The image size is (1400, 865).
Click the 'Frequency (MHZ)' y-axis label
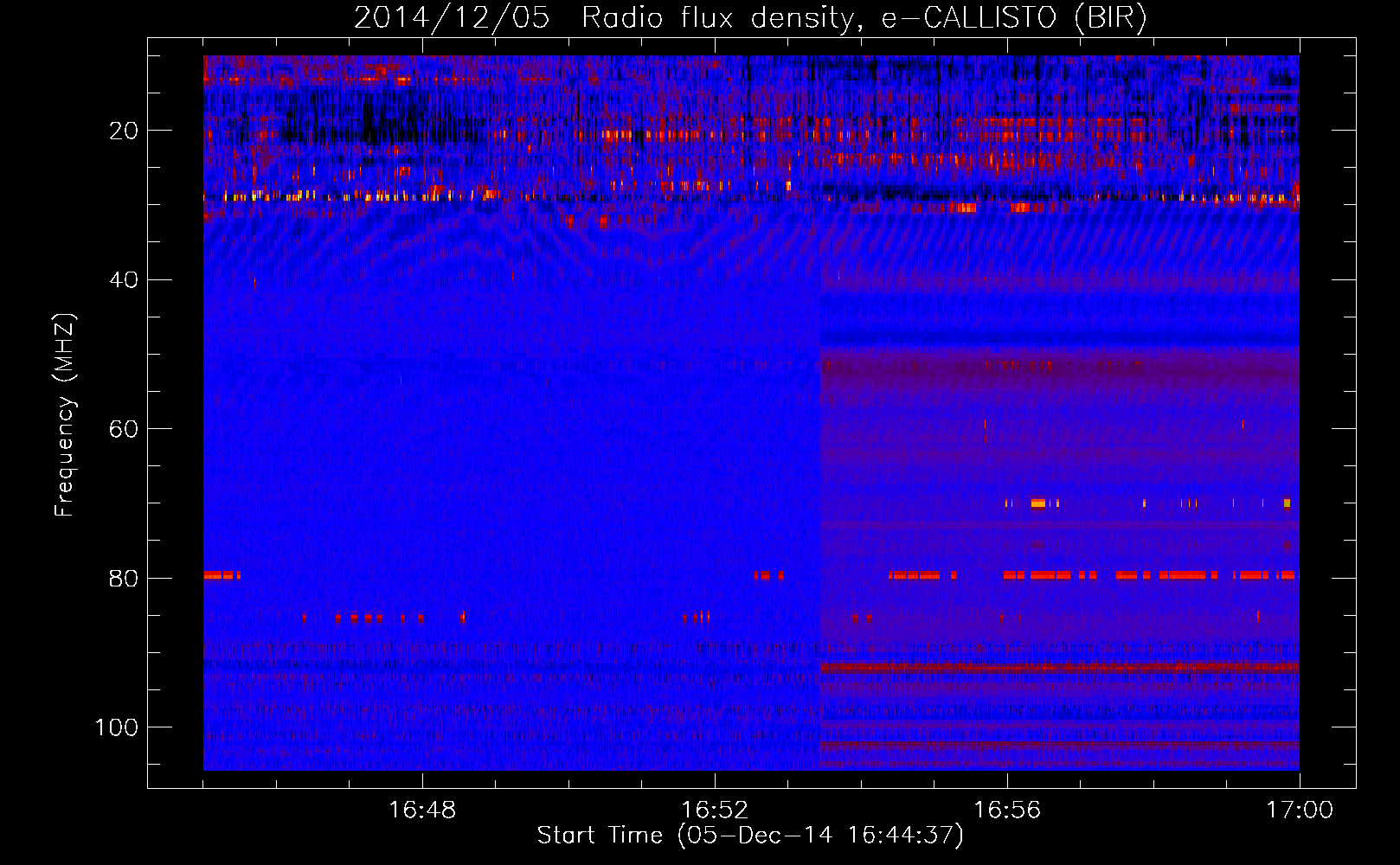click(65, 415)
